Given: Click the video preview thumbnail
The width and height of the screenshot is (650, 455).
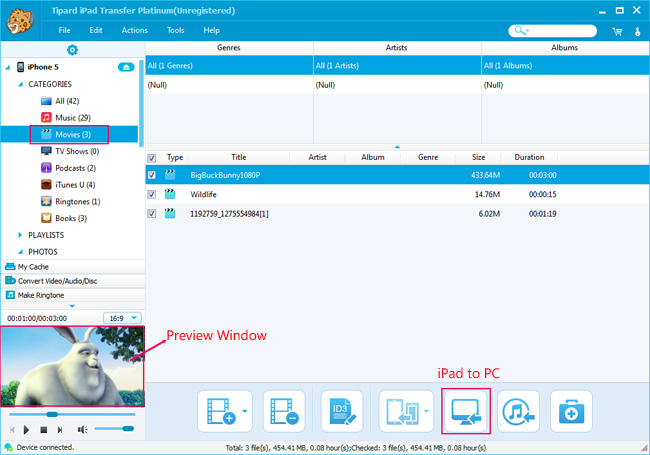Looking at the screenshot, I should [72, 366].
